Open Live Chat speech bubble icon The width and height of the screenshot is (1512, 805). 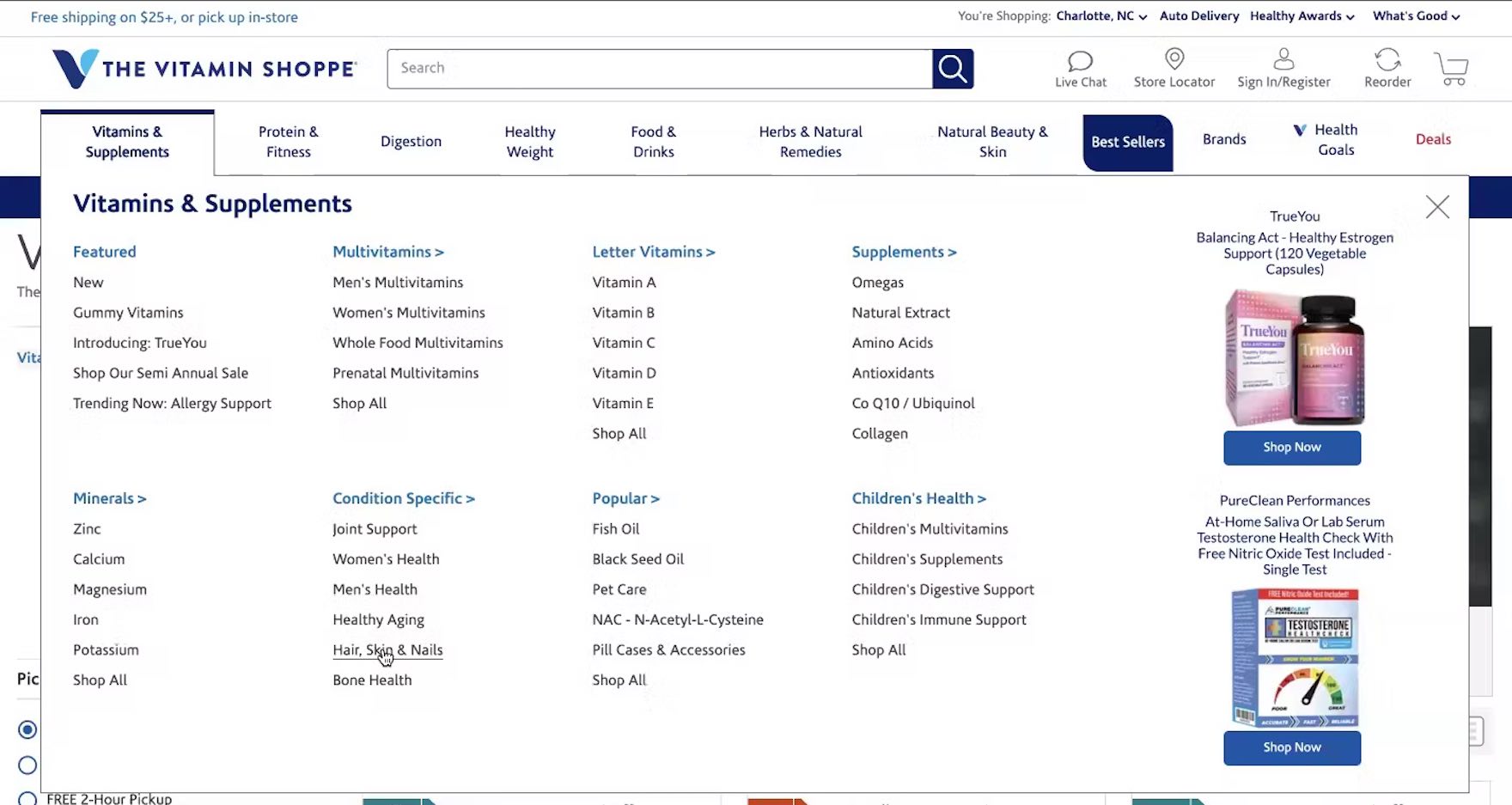[1080, 61]
